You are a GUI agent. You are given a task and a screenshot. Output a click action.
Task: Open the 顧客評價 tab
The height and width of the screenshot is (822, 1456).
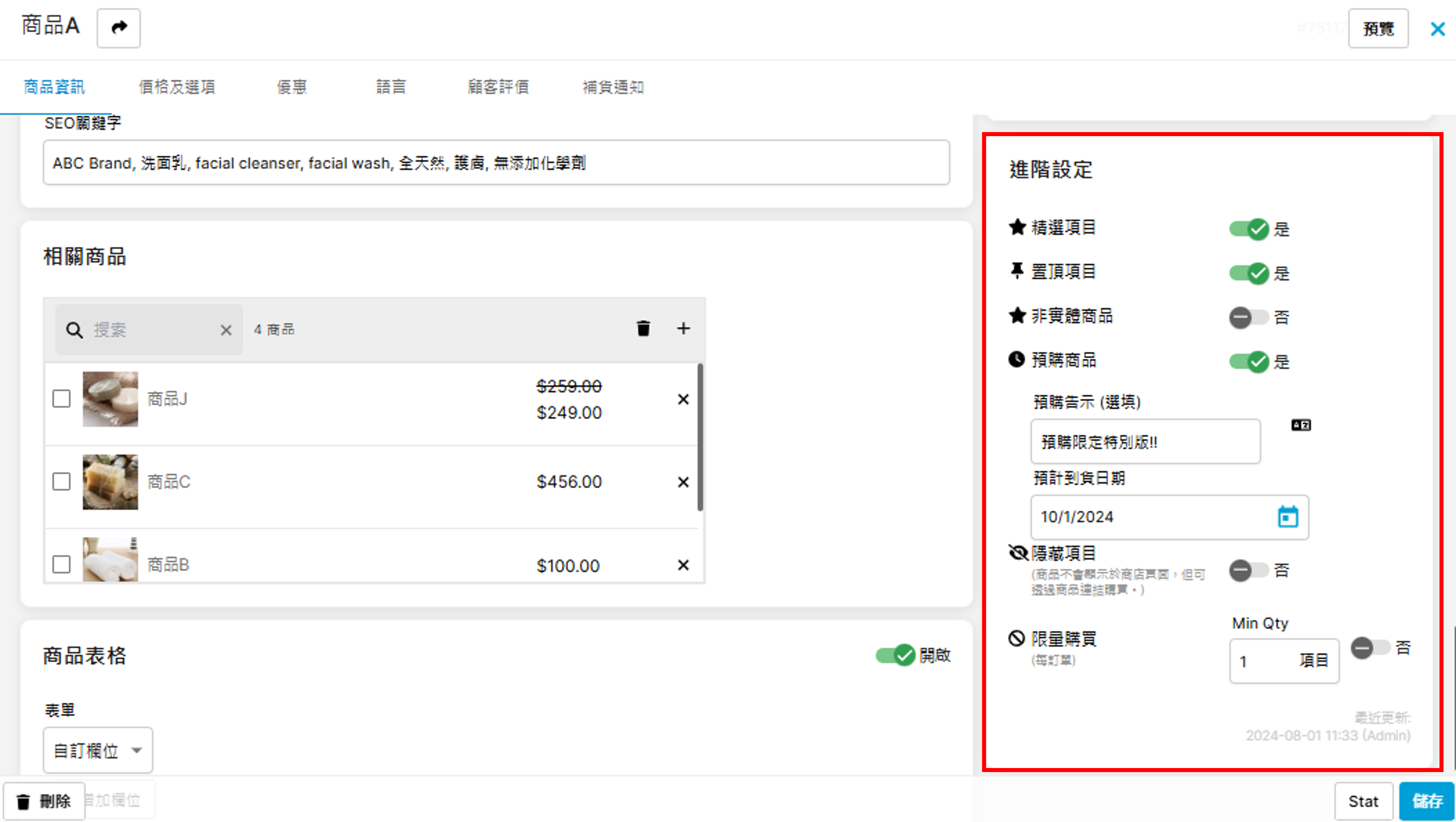click(498, 87)
